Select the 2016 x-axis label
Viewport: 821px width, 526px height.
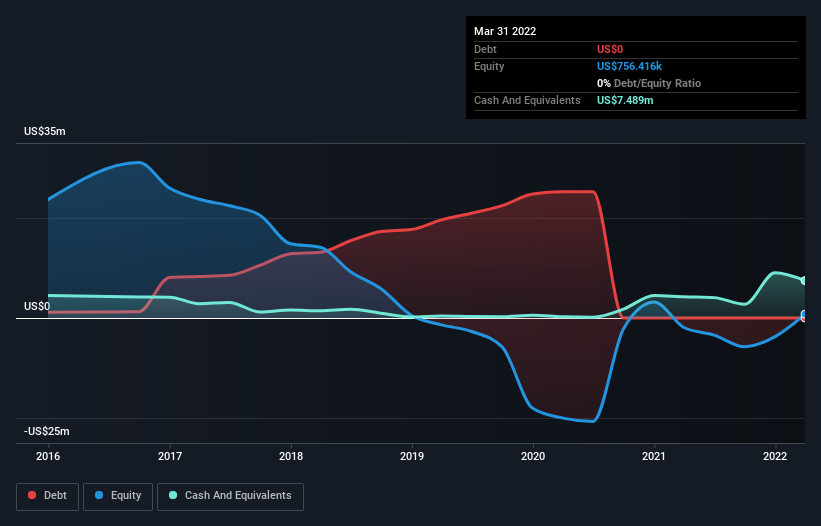[x=48, y=456]
